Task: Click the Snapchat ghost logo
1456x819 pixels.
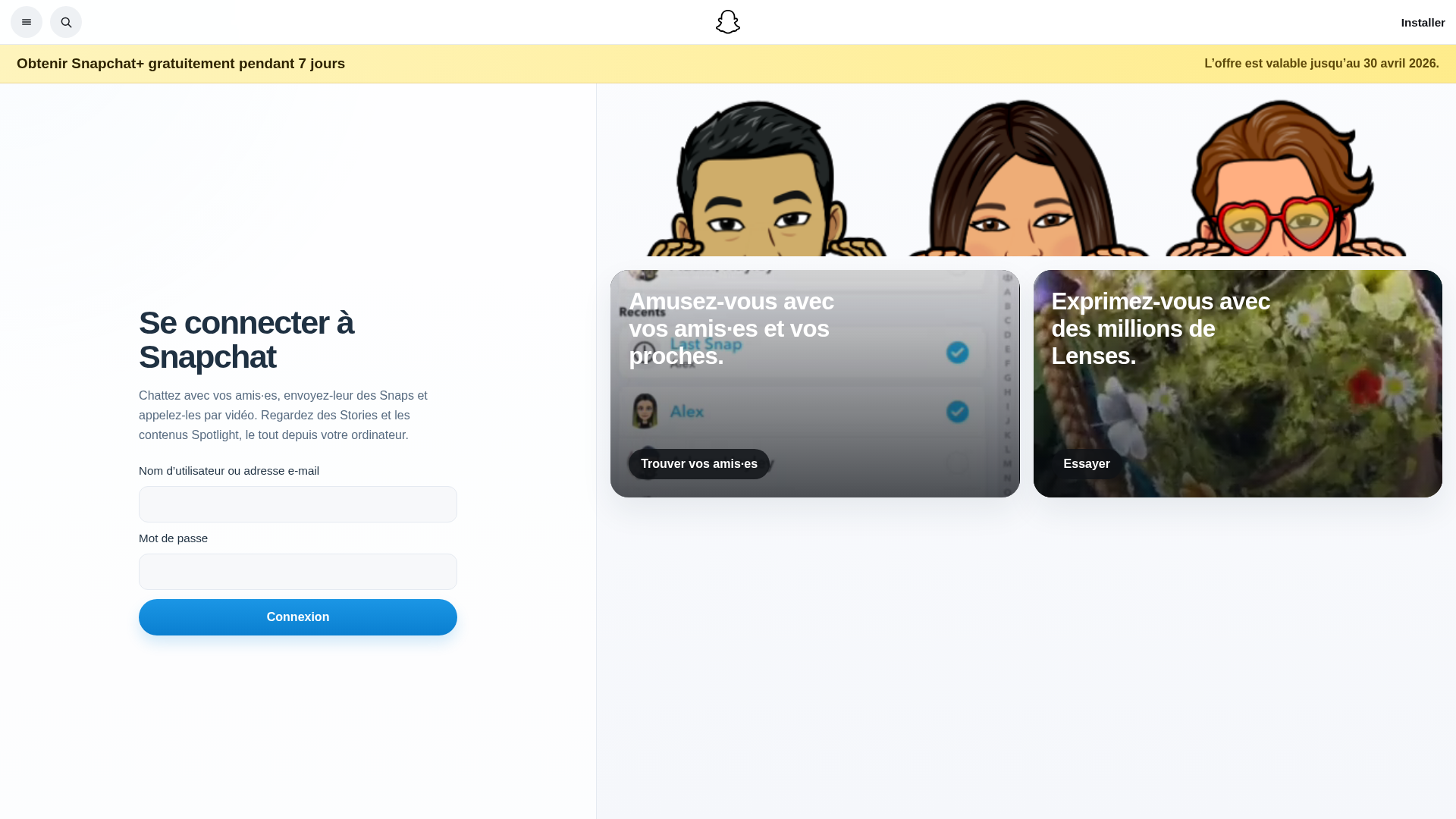Action: tap(728, 22)
